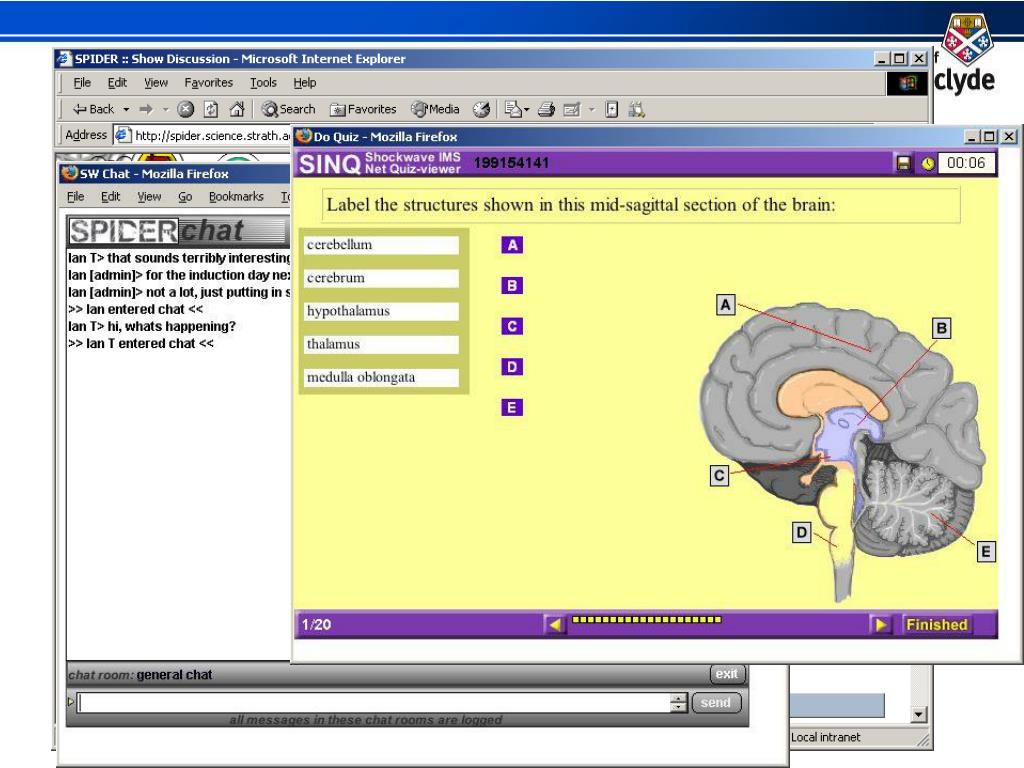The image size is (1024, 768).
Task: Click label E on the brain diagram
Action: 985,552
